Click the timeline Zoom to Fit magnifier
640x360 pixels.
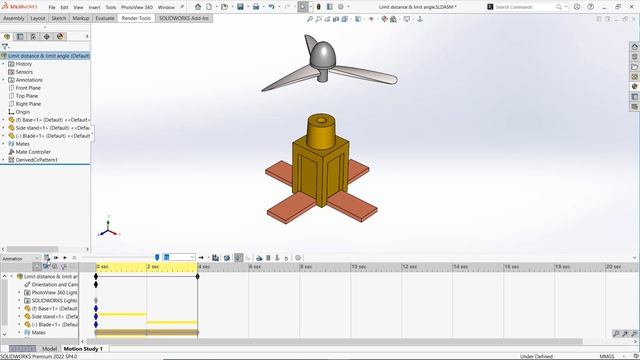[616, 333]
